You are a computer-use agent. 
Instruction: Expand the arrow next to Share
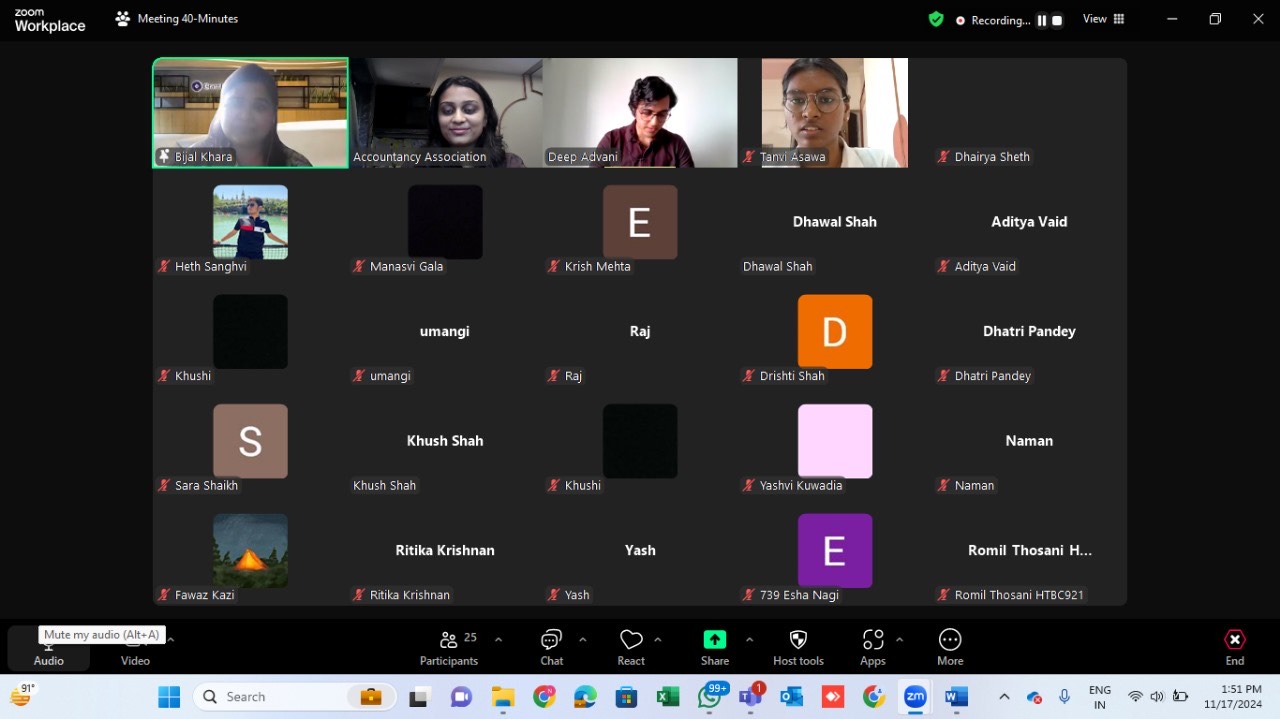pyautogui.click(x=749, y=640)
